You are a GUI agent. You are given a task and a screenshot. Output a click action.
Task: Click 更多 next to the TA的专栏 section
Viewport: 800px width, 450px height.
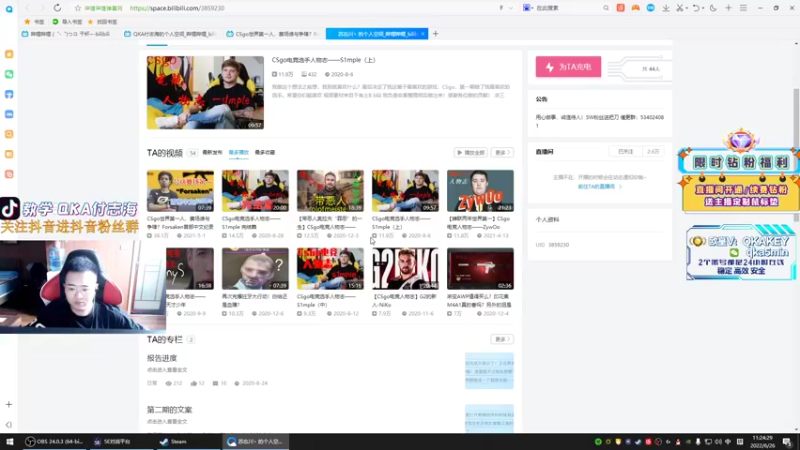click(x=502, y=339)
